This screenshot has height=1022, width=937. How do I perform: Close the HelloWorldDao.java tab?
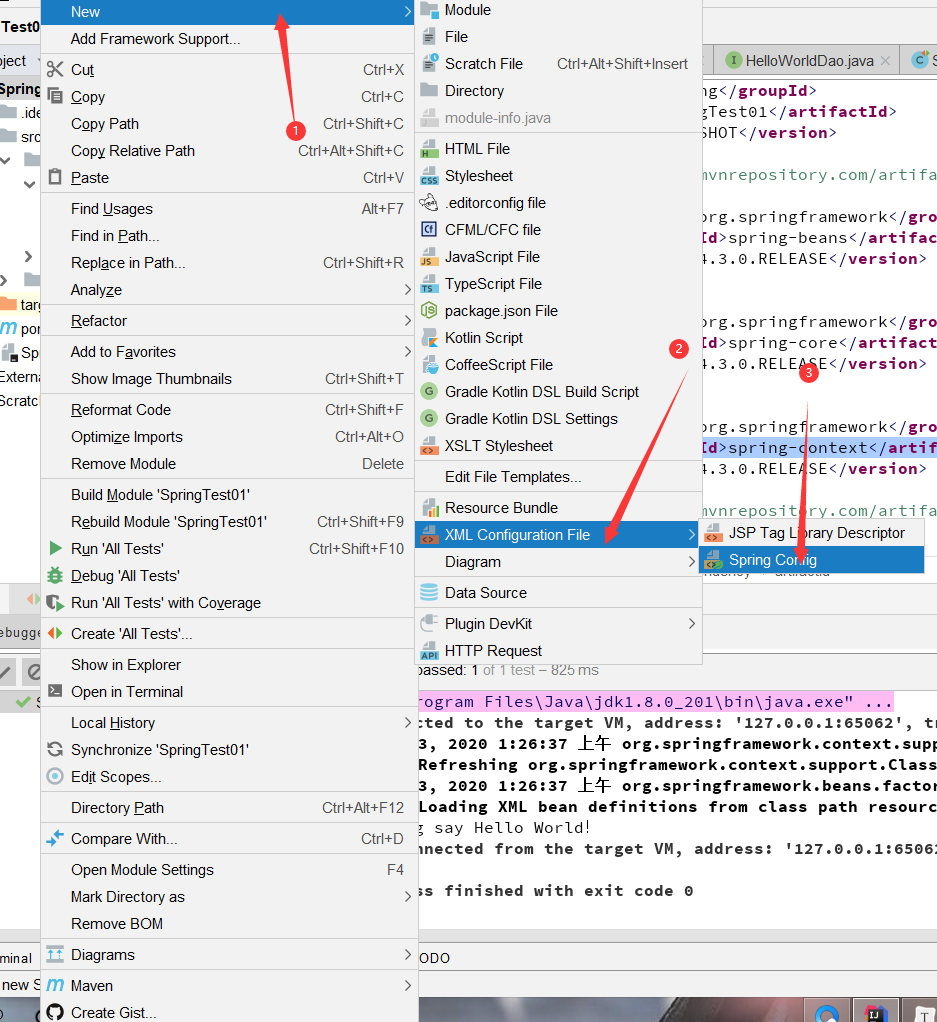point(885,61)
